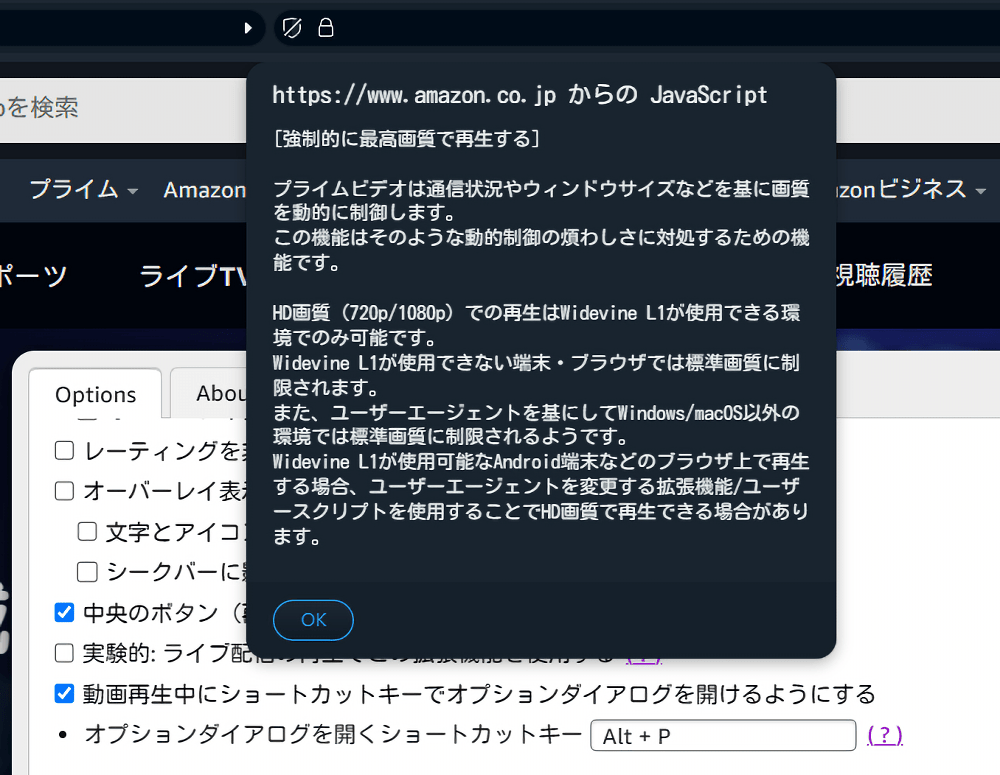Viewport: 1000px width, 775px height.
Task: Uncheck the ショートカットキーでオプションダイアログを開ける checkbox
Action: pos(64,693)
